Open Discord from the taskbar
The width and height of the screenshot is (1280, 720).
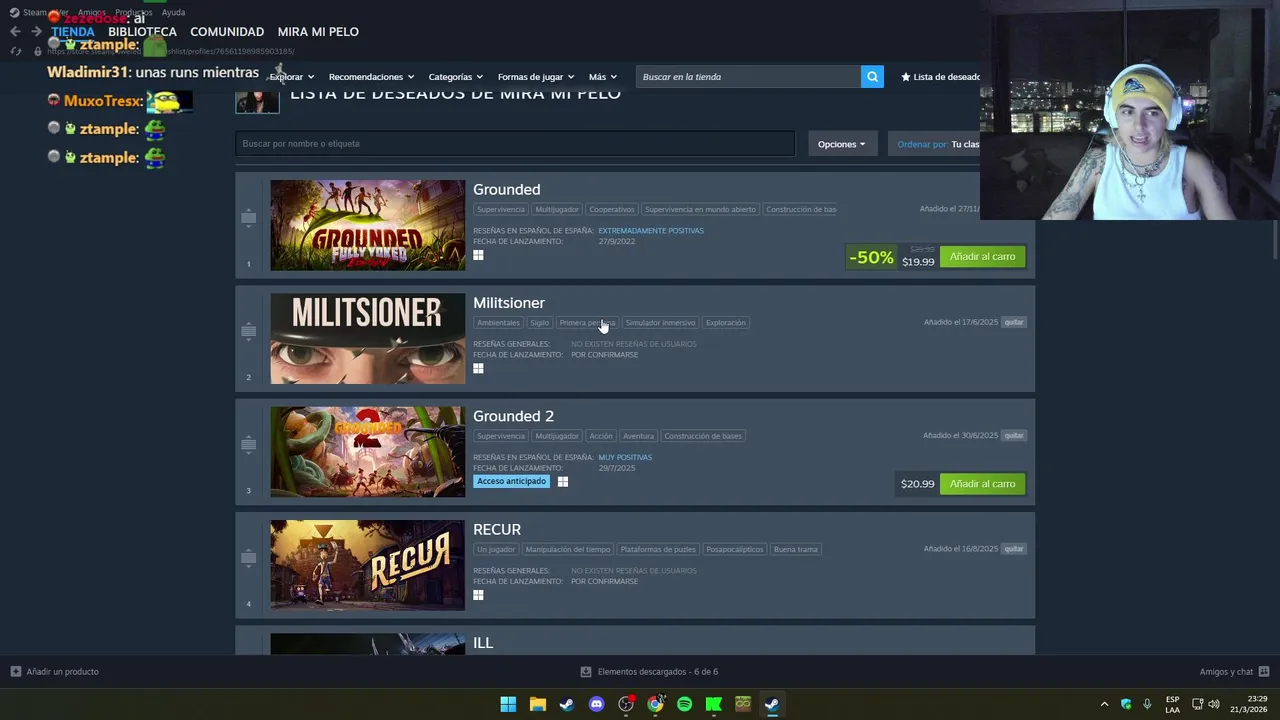[x=596, y=704]
